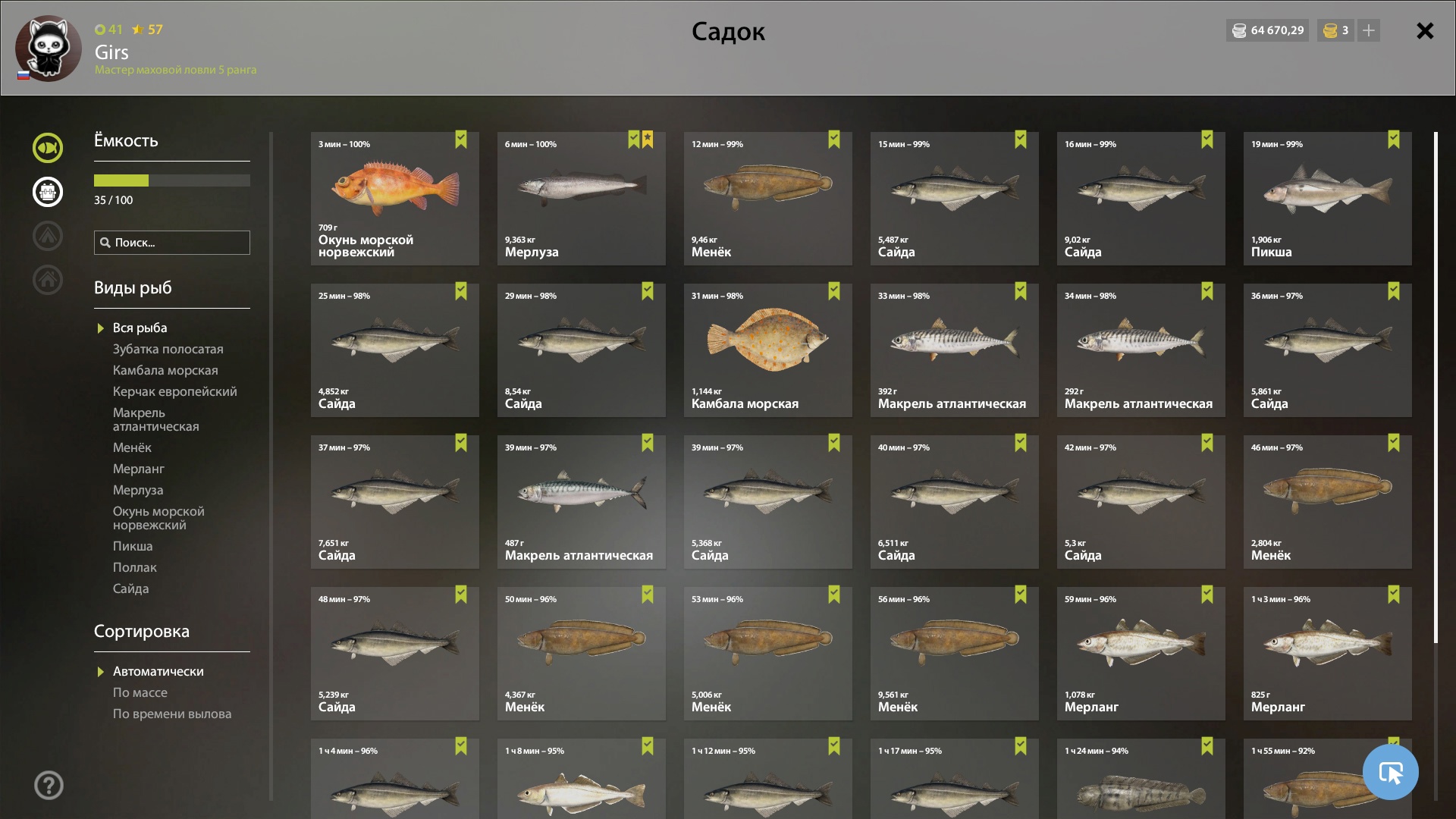The width and height of the screenshot is (1456, 819).
Task: Select sorting option По времени вылова
Action: 172,714
